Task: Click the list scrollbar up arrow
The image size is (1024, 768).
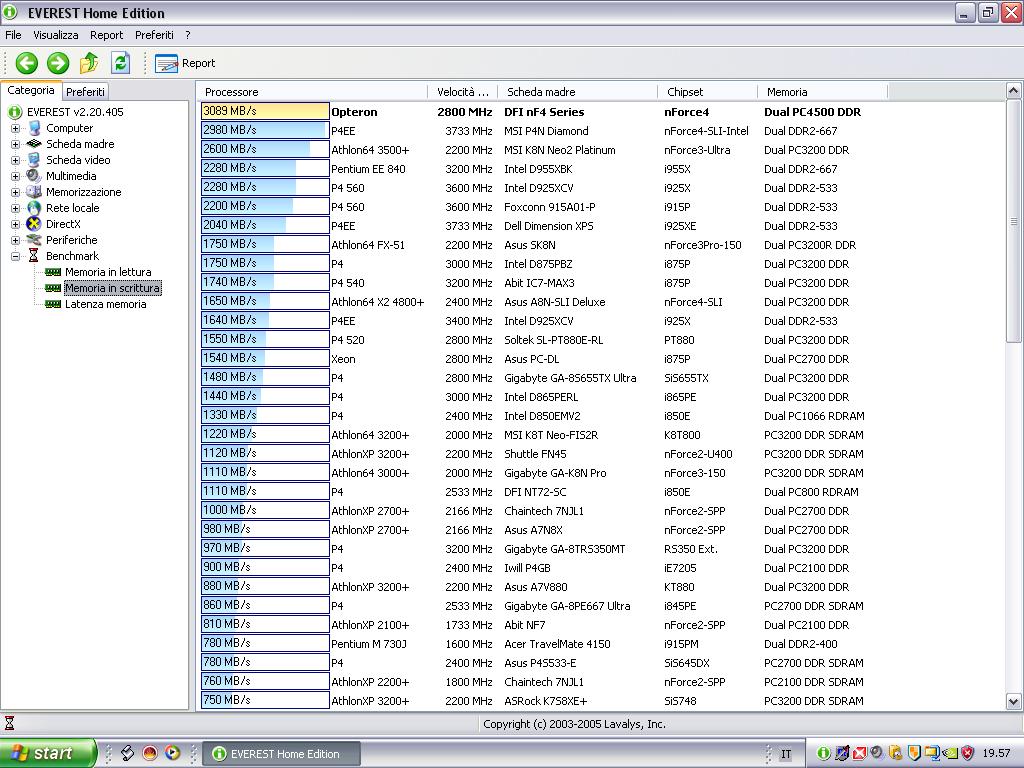Action: tap(1013, 90)
